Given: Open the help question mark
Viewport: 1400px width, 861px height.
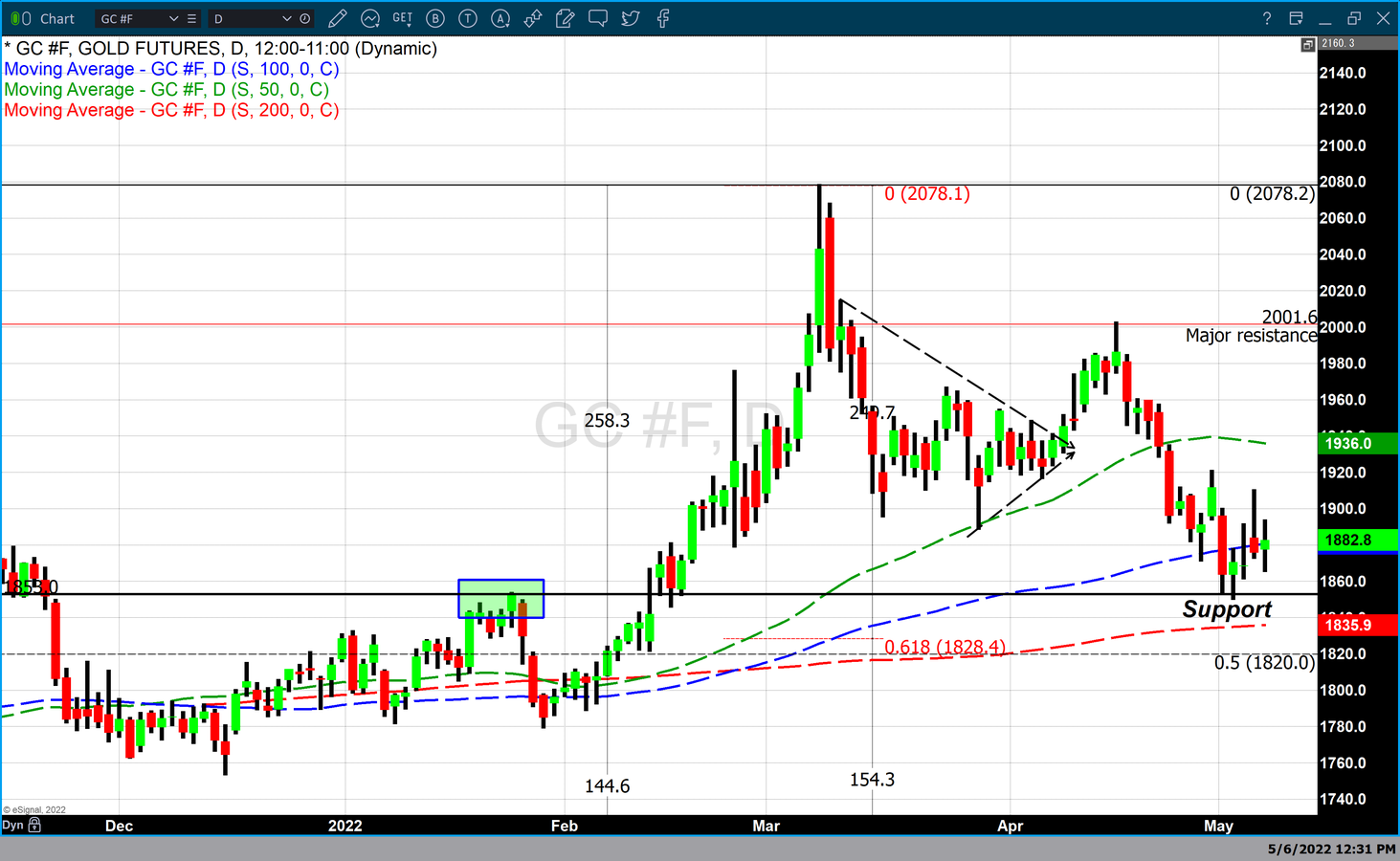Looking at the screenshot, I should 1266,18.
